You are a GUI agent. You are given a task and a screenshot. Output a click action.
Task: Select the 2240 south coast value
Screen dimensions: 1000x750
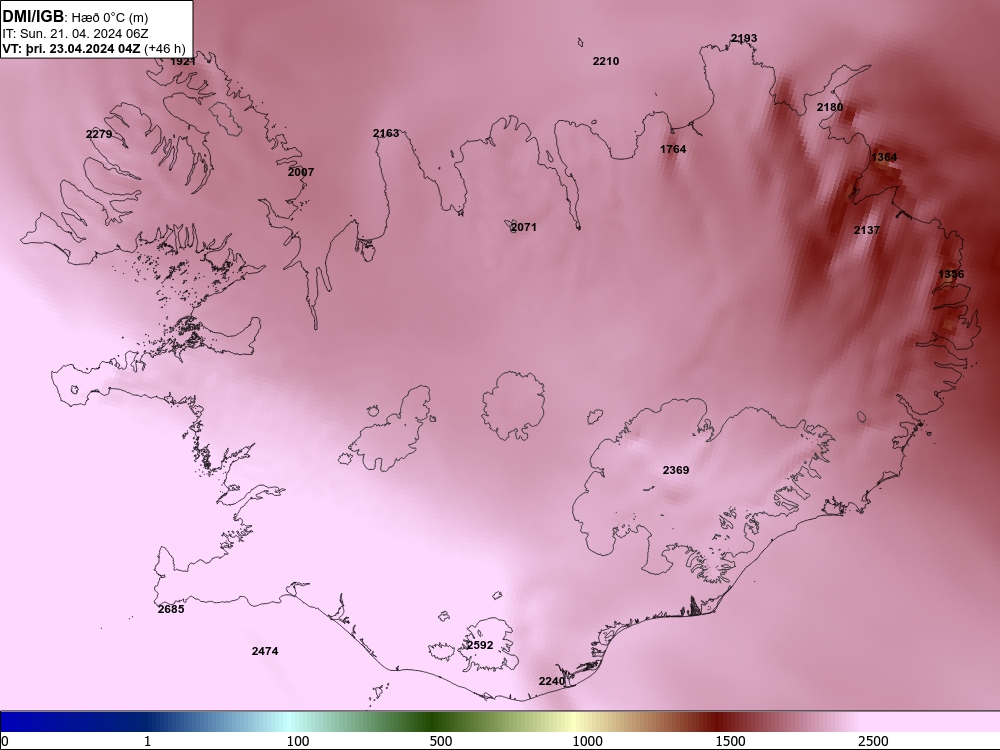click(552, 681)
